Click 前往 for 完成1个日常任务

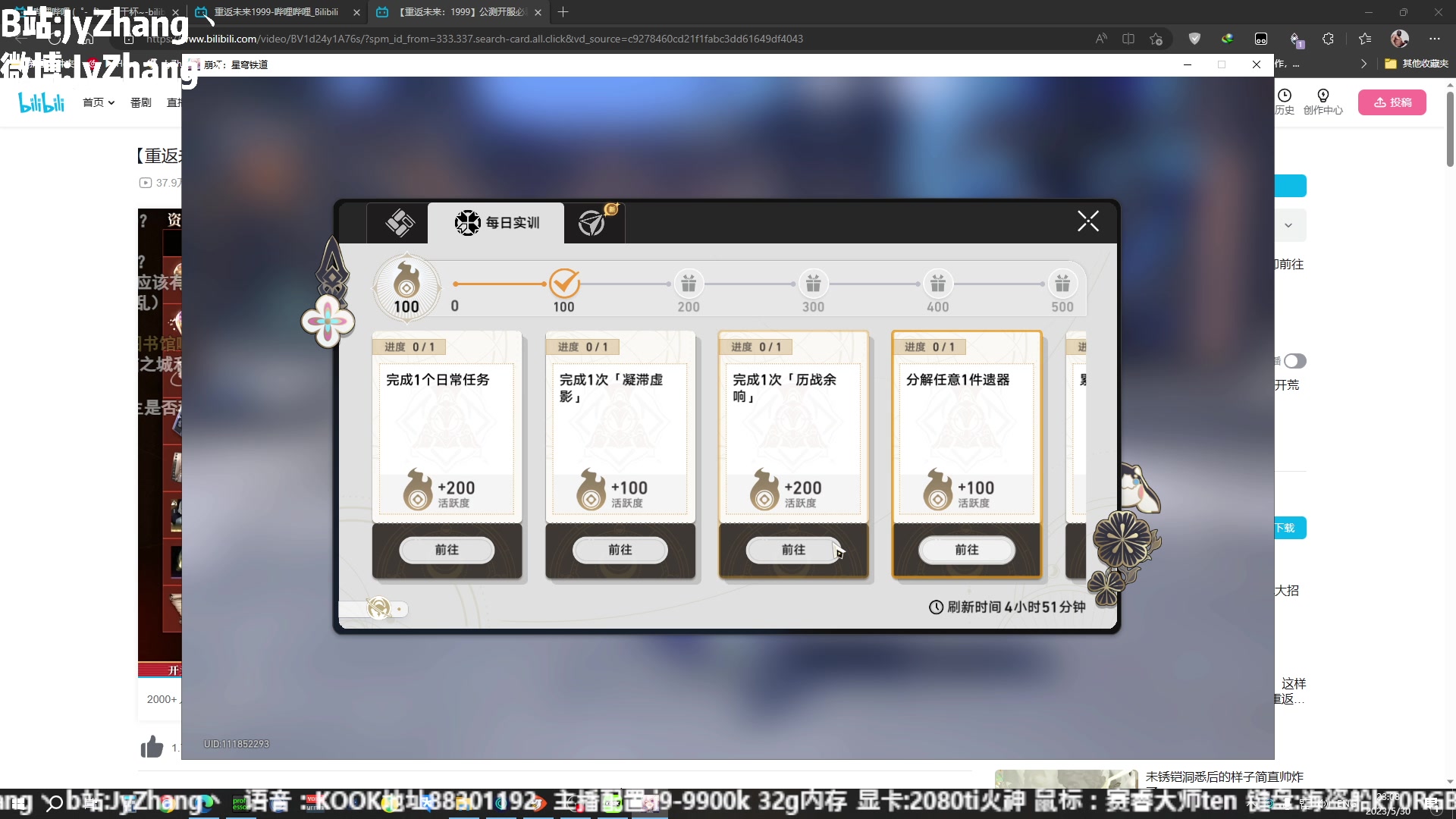(x=447, y=550)
